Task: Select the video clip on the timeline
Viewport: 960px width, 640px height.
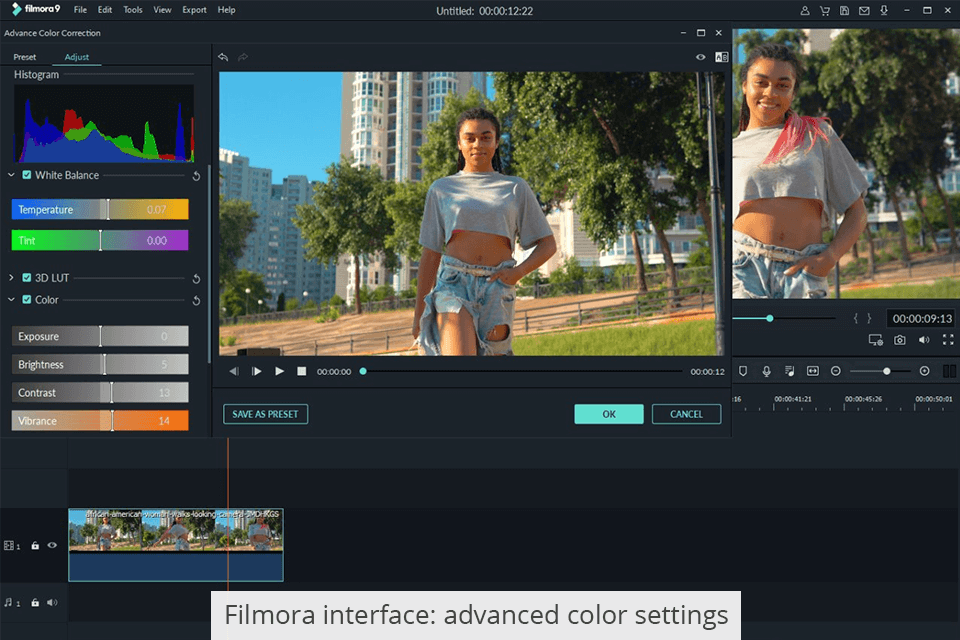Action: pyautogui.click(x=176, y=545)
